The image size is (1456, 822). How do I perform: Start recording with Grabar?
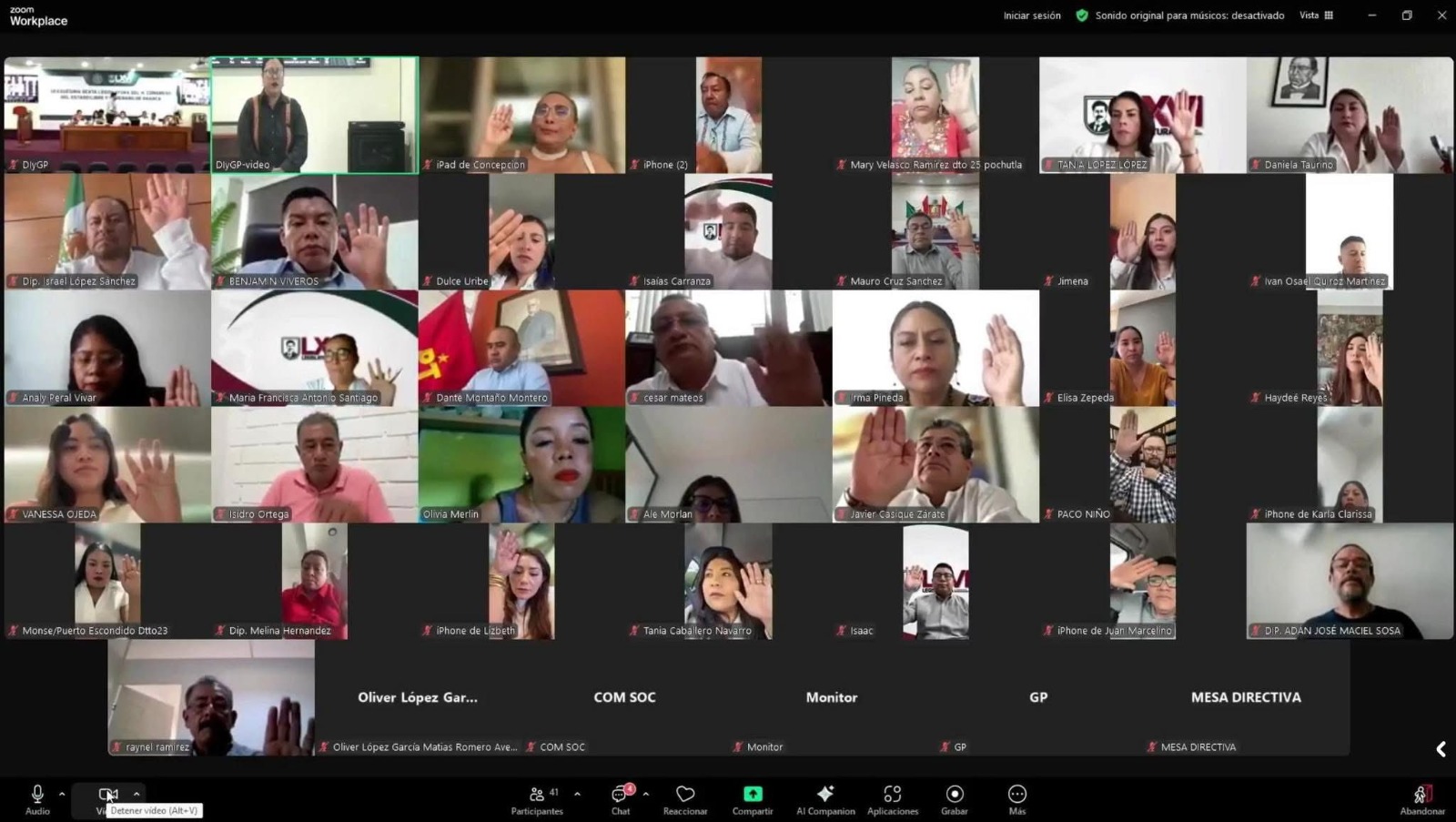[955, 798]
